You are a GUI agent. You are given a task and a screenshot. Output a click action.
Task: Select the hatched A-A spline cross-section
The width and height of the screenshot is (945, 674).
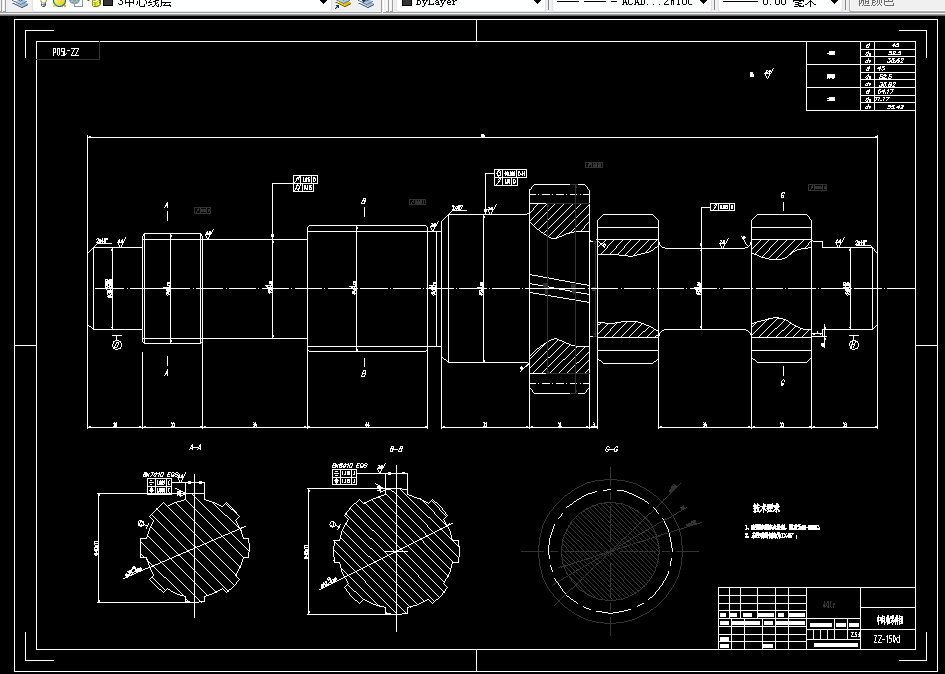(195, 548)
